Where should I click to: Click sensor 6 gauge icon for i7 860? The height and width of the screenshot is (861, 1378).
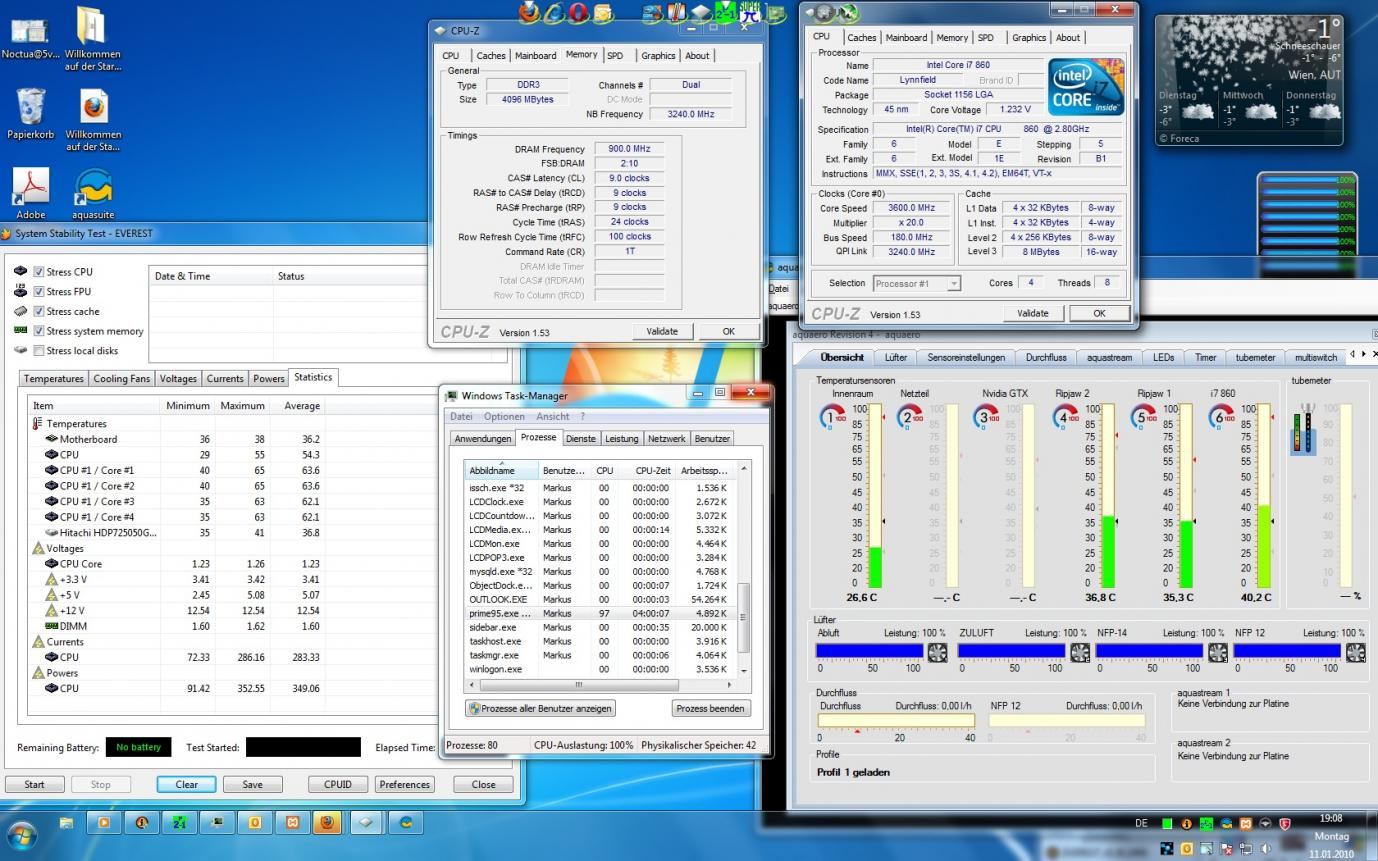click(1221, 417)
